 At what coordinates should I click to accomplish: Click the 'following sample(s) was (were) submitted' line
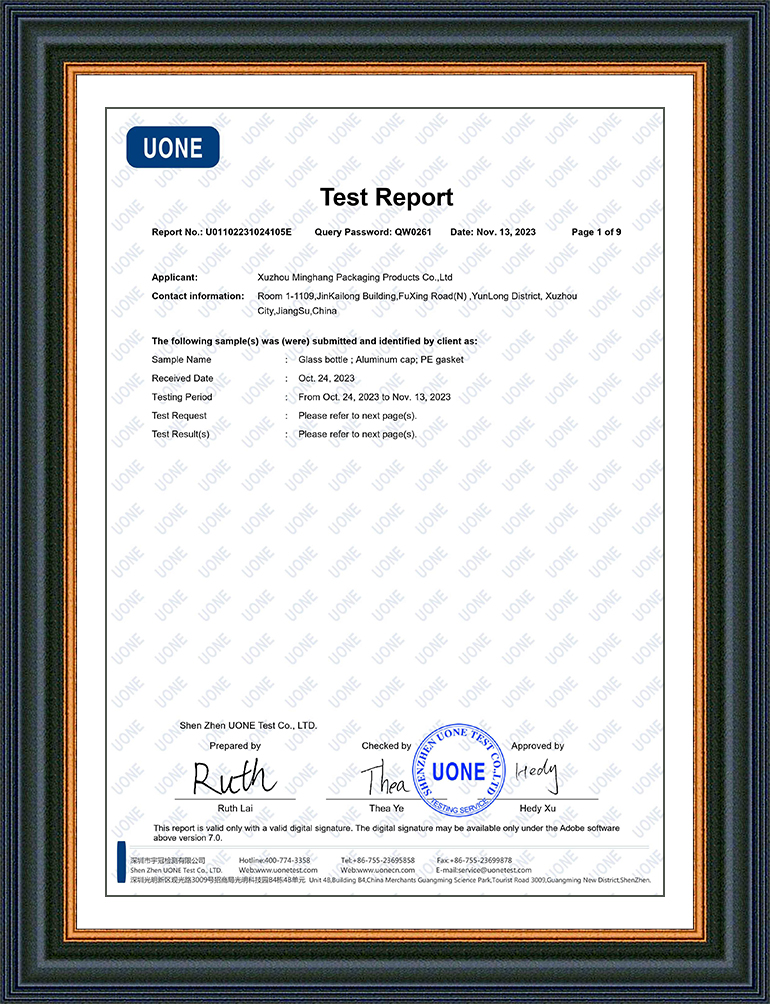pos(314,341)
